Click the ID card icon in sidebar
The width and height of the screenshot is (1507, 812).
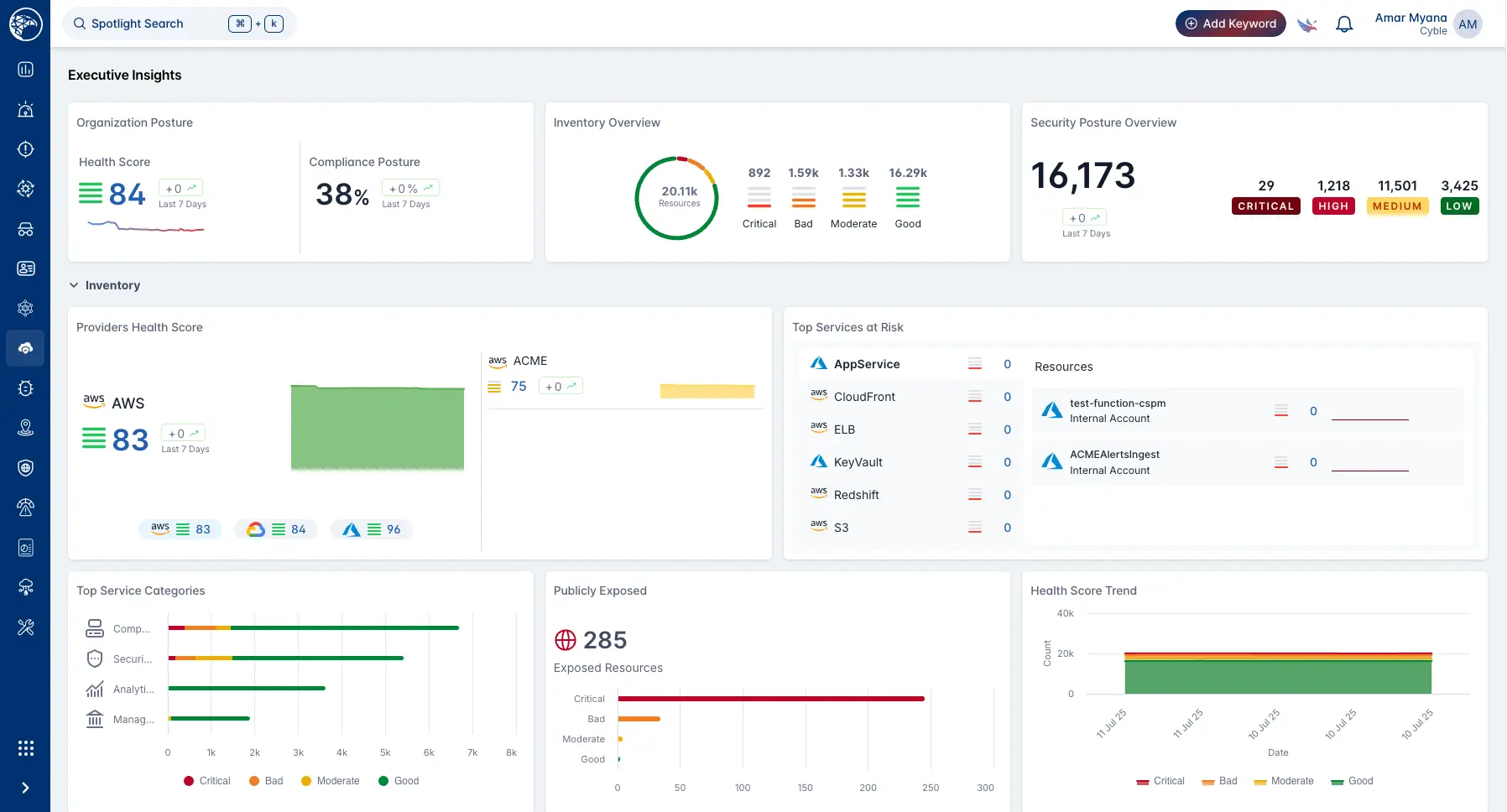[25, 268]
